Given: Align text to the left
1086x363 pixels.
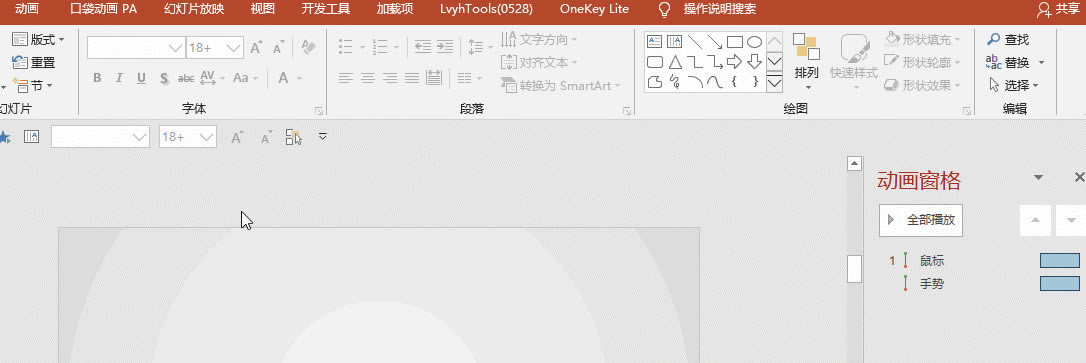Looking at the screenshot, I should 346,78.
